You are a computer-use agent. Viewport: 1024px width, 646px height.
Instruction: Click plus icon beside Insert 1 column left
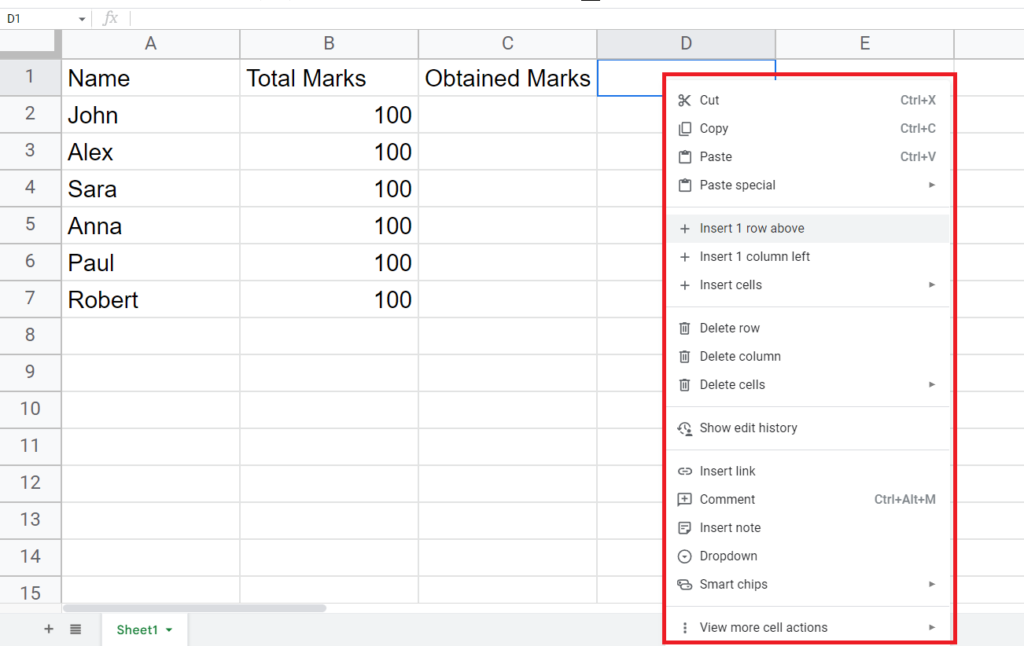684,257
